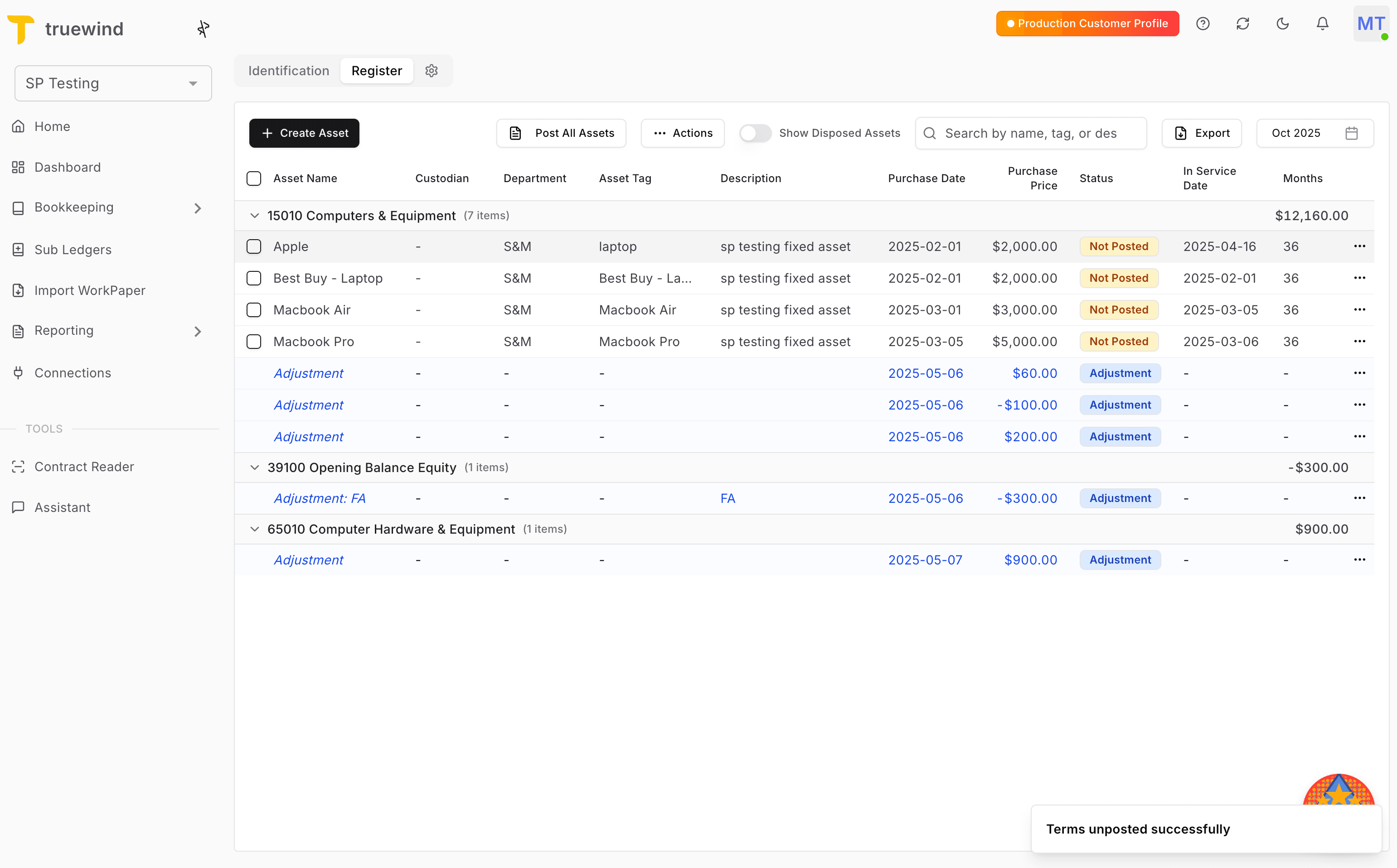Open the Dashboard from the sidebar
This screenshot has width=1397, height=868.
69,167
